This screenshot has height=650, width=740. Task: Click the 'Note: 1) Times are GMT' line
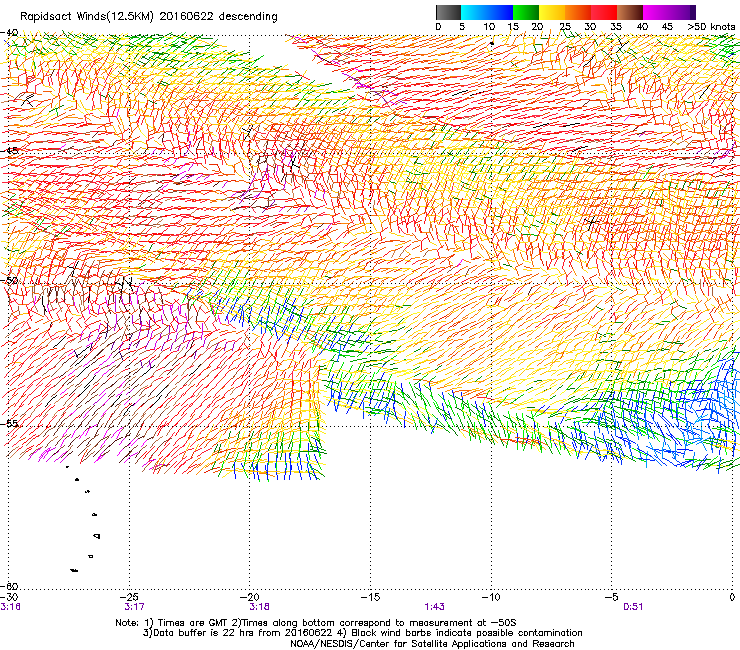(x=316, y=623)
